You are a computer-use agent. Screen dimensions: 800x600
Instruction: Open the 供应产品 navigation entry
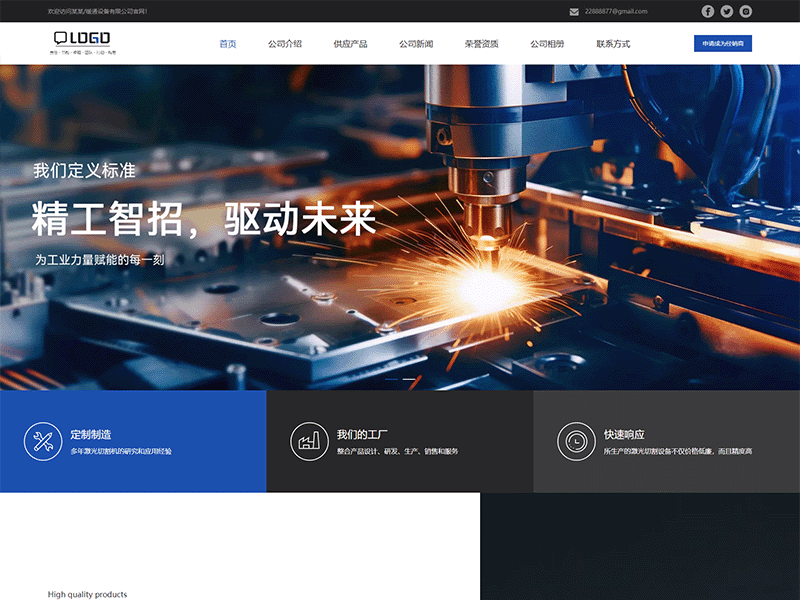[x=349, y=43]
